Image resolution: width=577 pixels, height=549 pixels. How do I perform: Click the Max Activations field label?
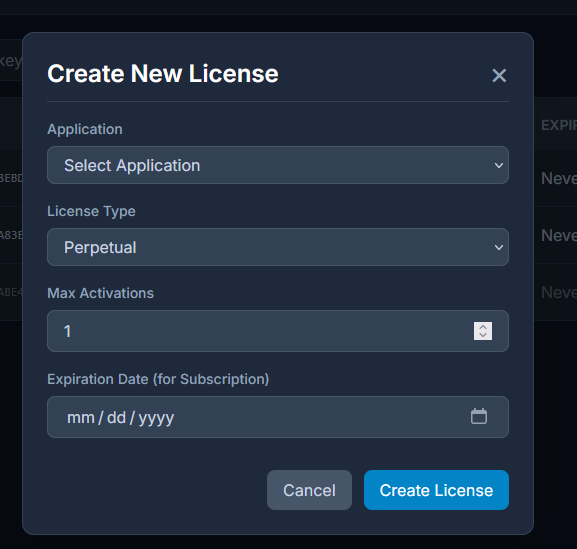[x=100, y=293]
